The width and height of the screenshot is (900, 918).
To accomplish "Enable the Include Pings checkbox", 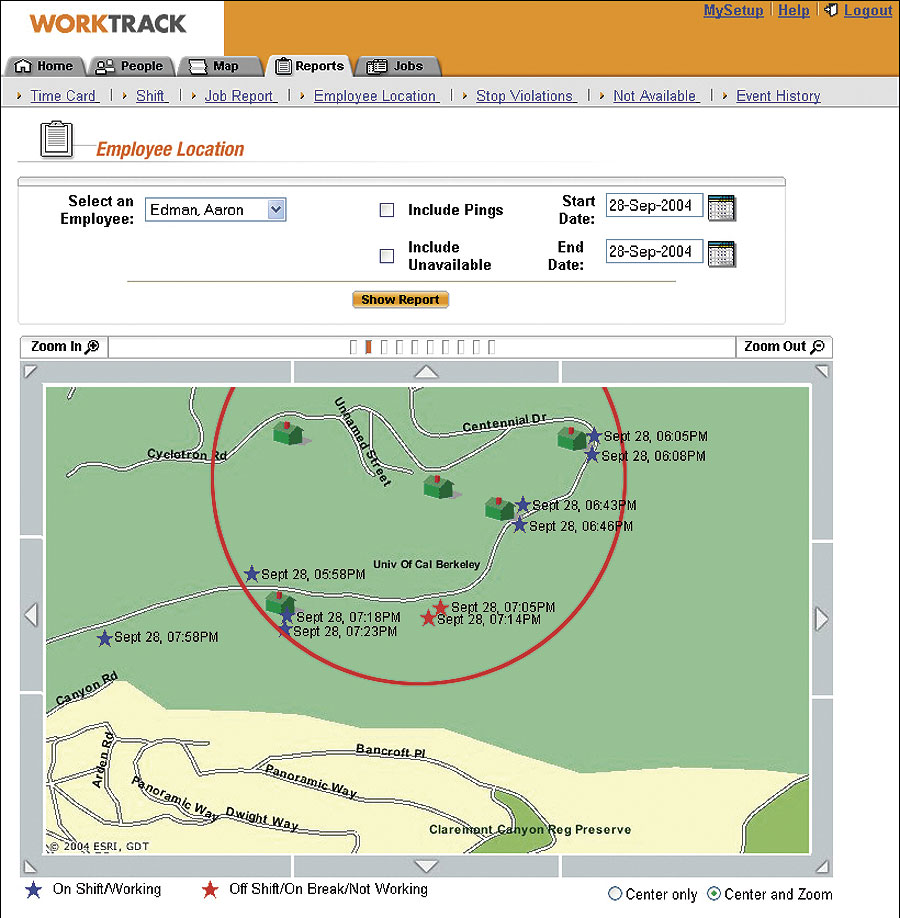I will [387, 210].
